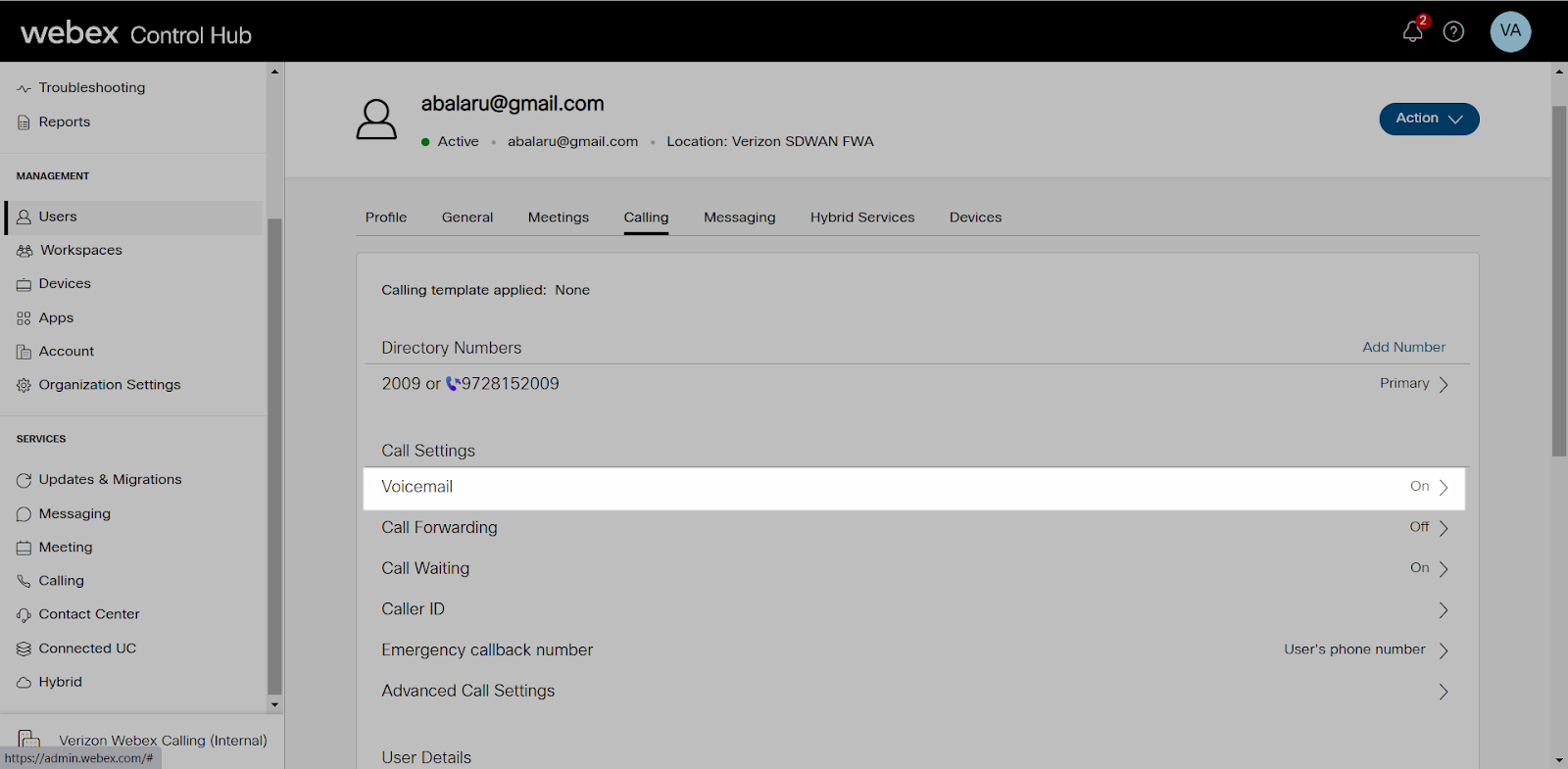
Task: Click the phone icon before 9728152009
Action: (453, 384)
